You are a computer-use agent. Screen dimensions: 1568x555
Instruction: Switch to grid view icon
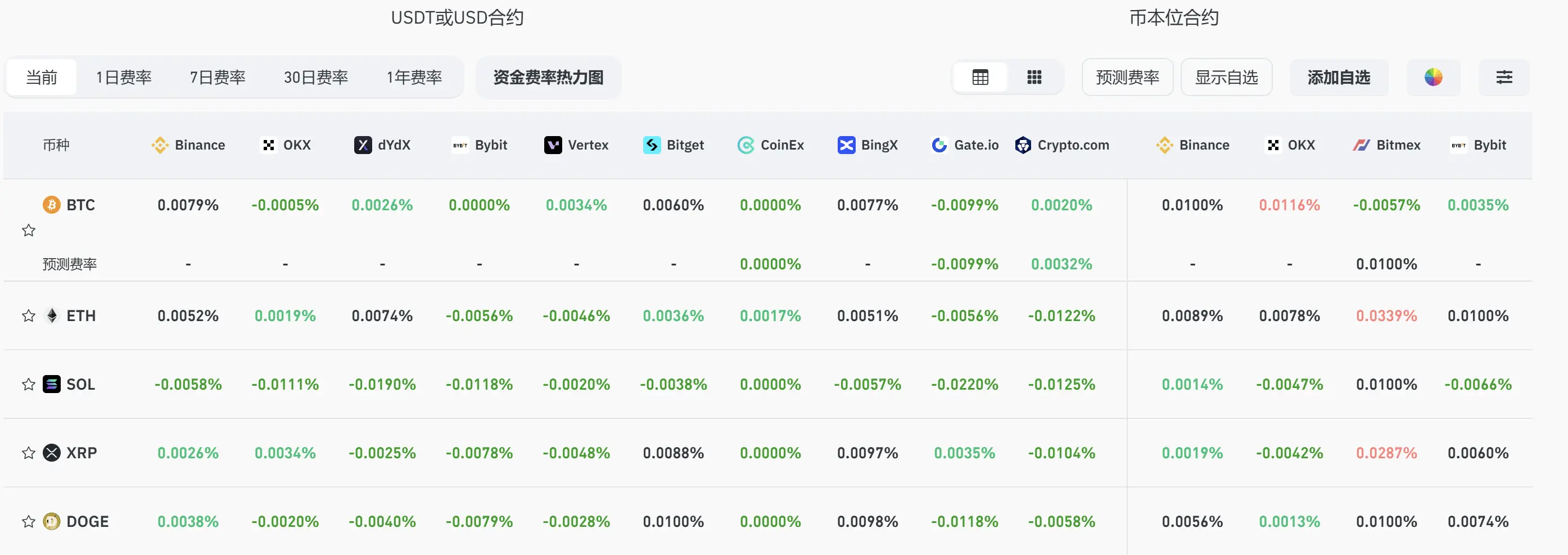pos(1034,77)
